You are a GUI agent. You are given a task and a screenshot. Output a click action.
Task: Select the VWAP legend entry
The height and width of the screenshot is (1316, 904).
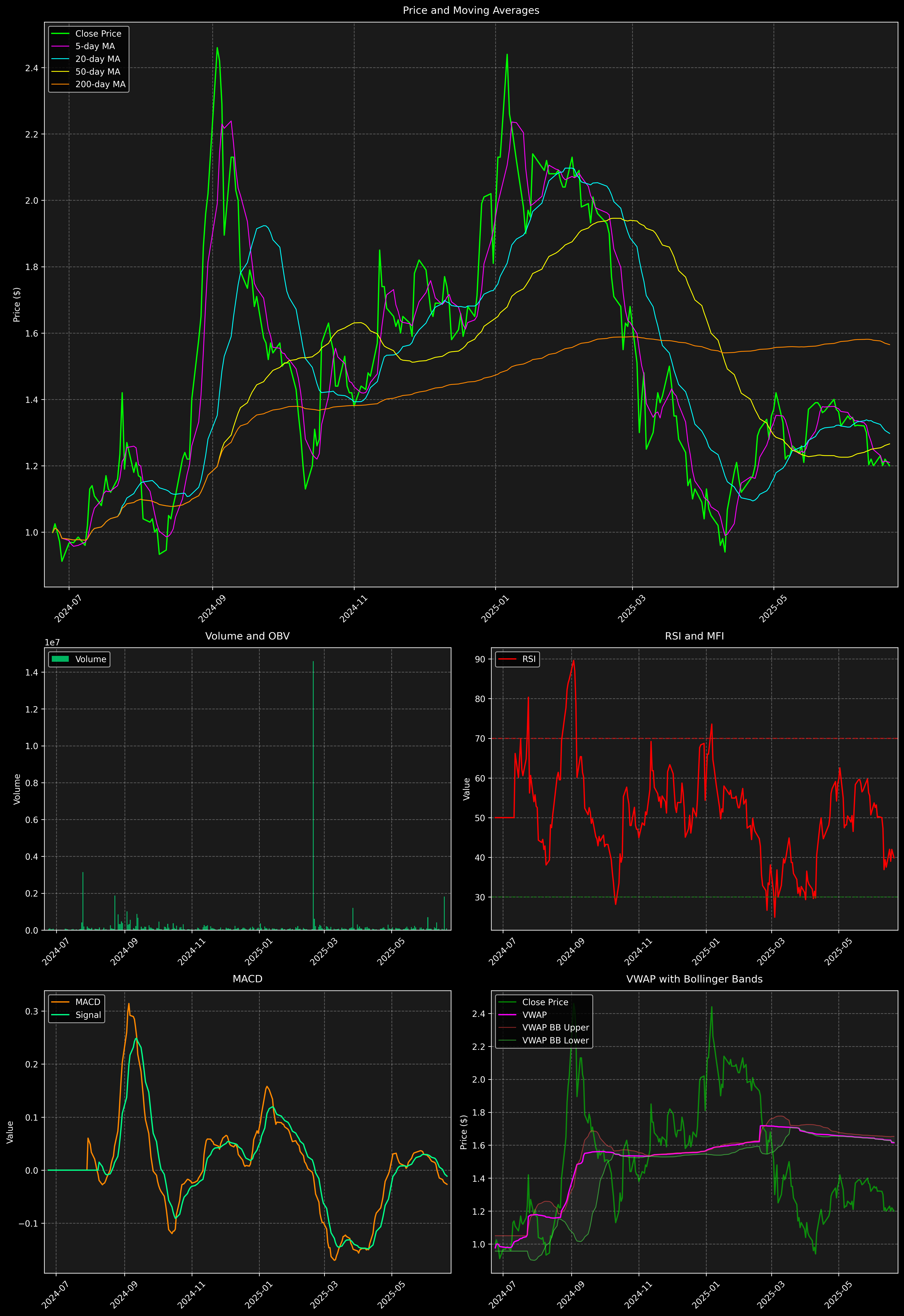point(522,1015)
